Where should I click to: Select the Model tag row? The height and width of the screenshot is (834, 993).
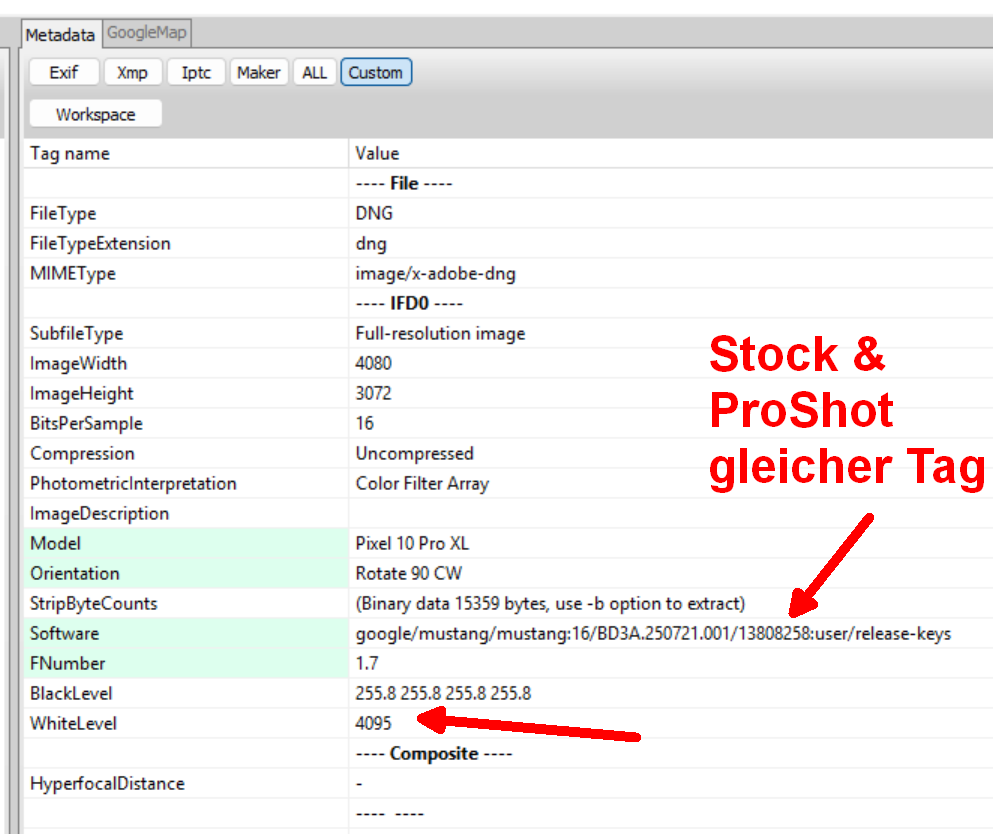56,544
